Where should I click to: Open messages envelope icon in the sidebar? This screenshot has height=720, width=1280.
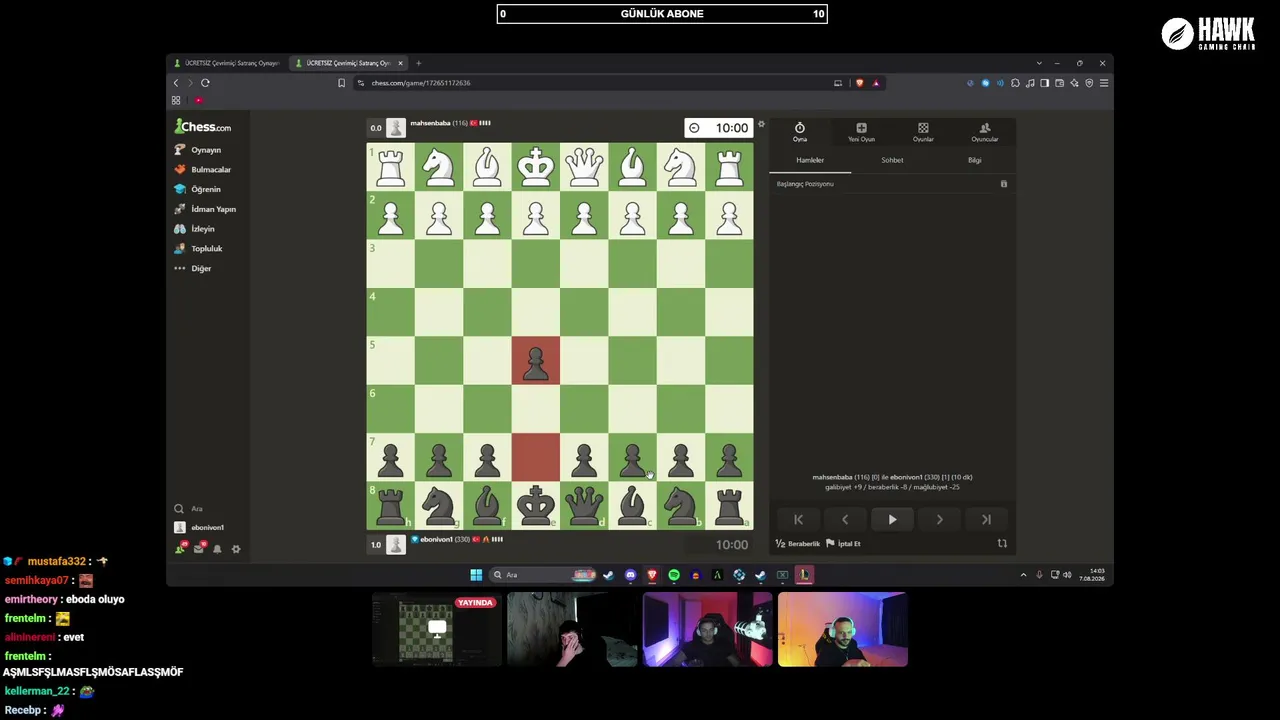tap(199, 548)
